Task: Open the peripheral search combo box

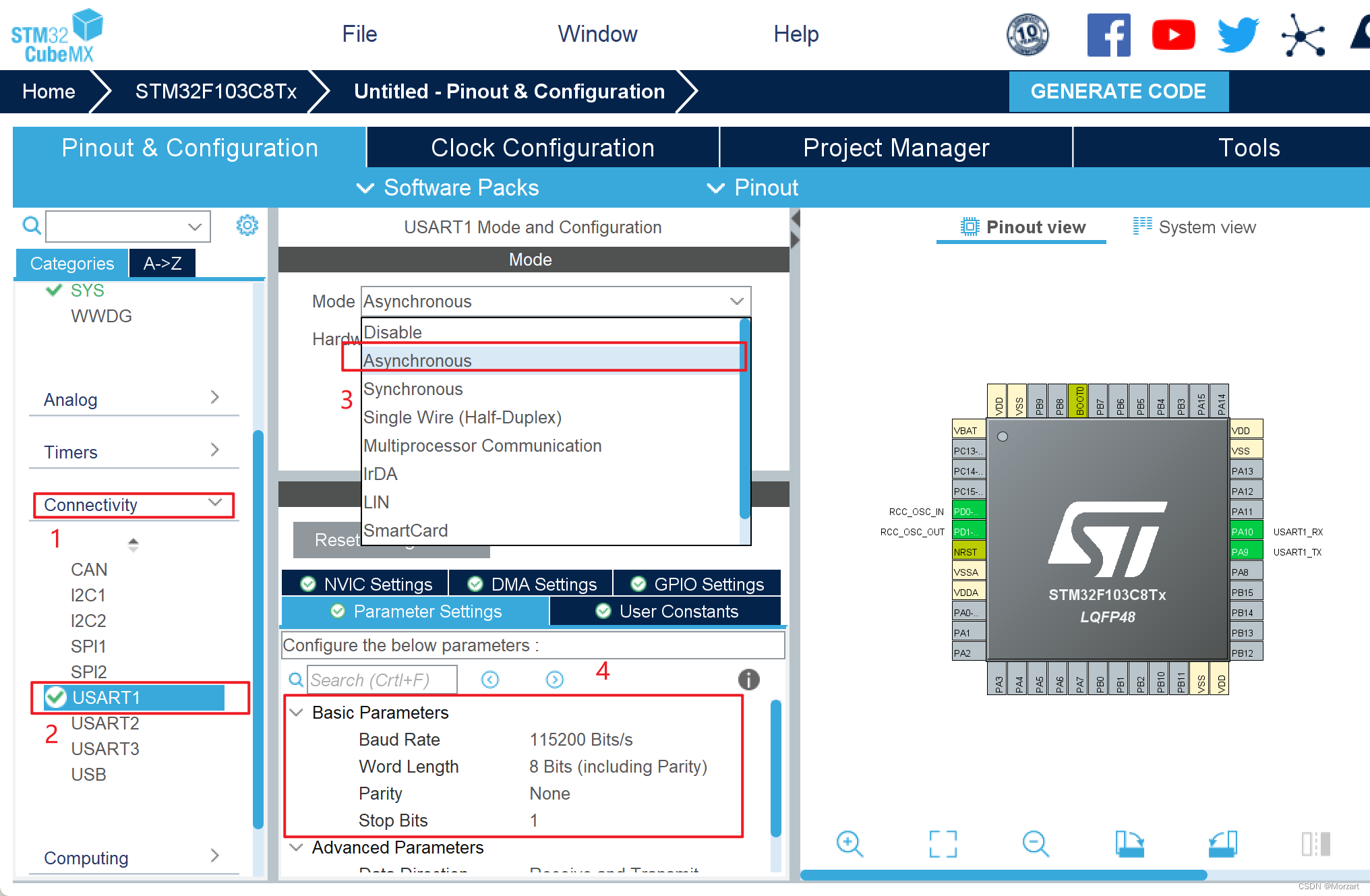Action: pyautogui.click(x=128, y=227)
